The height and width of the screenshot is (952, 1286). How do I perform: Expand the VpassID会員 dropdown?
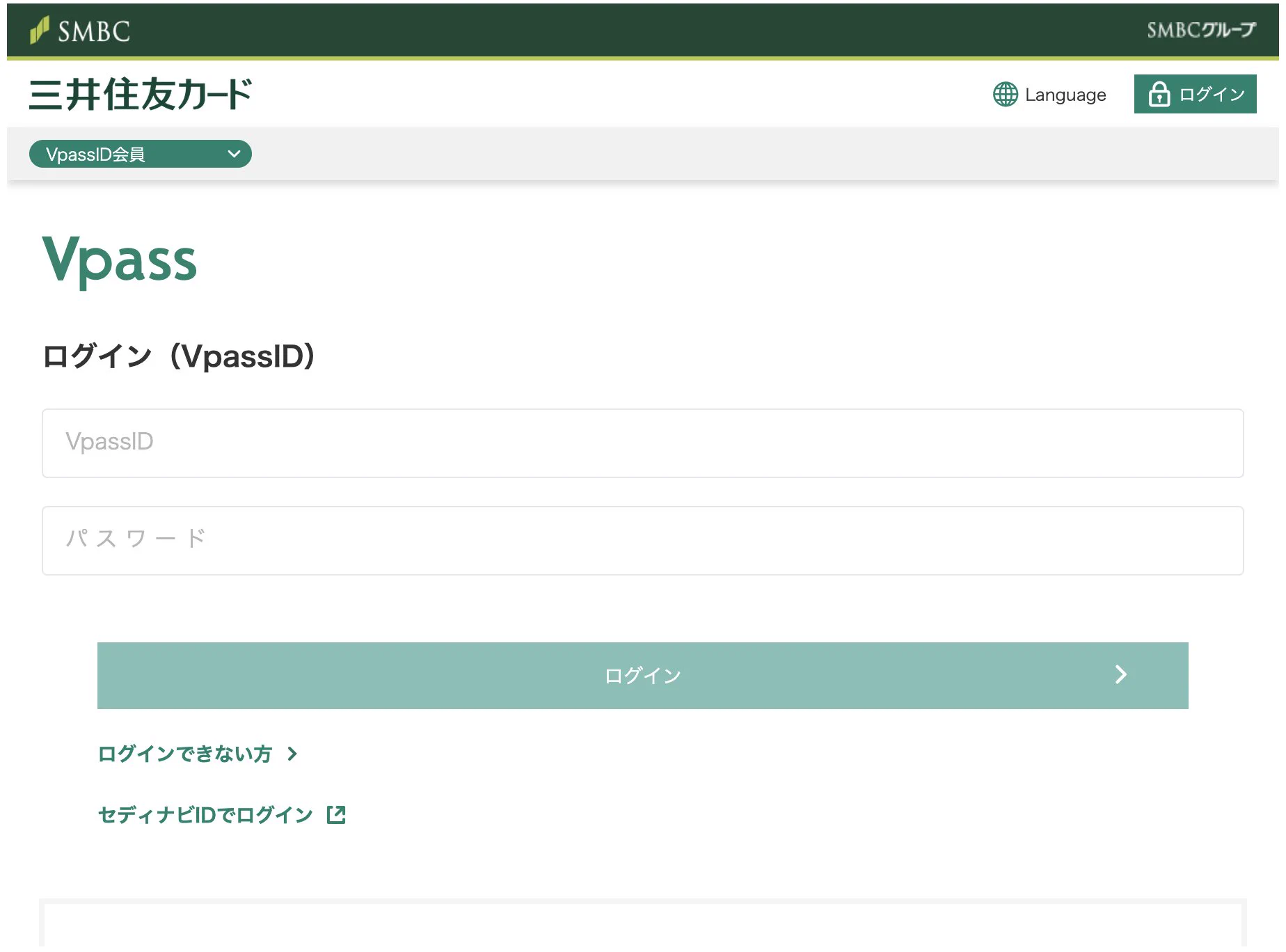(140, 154)
